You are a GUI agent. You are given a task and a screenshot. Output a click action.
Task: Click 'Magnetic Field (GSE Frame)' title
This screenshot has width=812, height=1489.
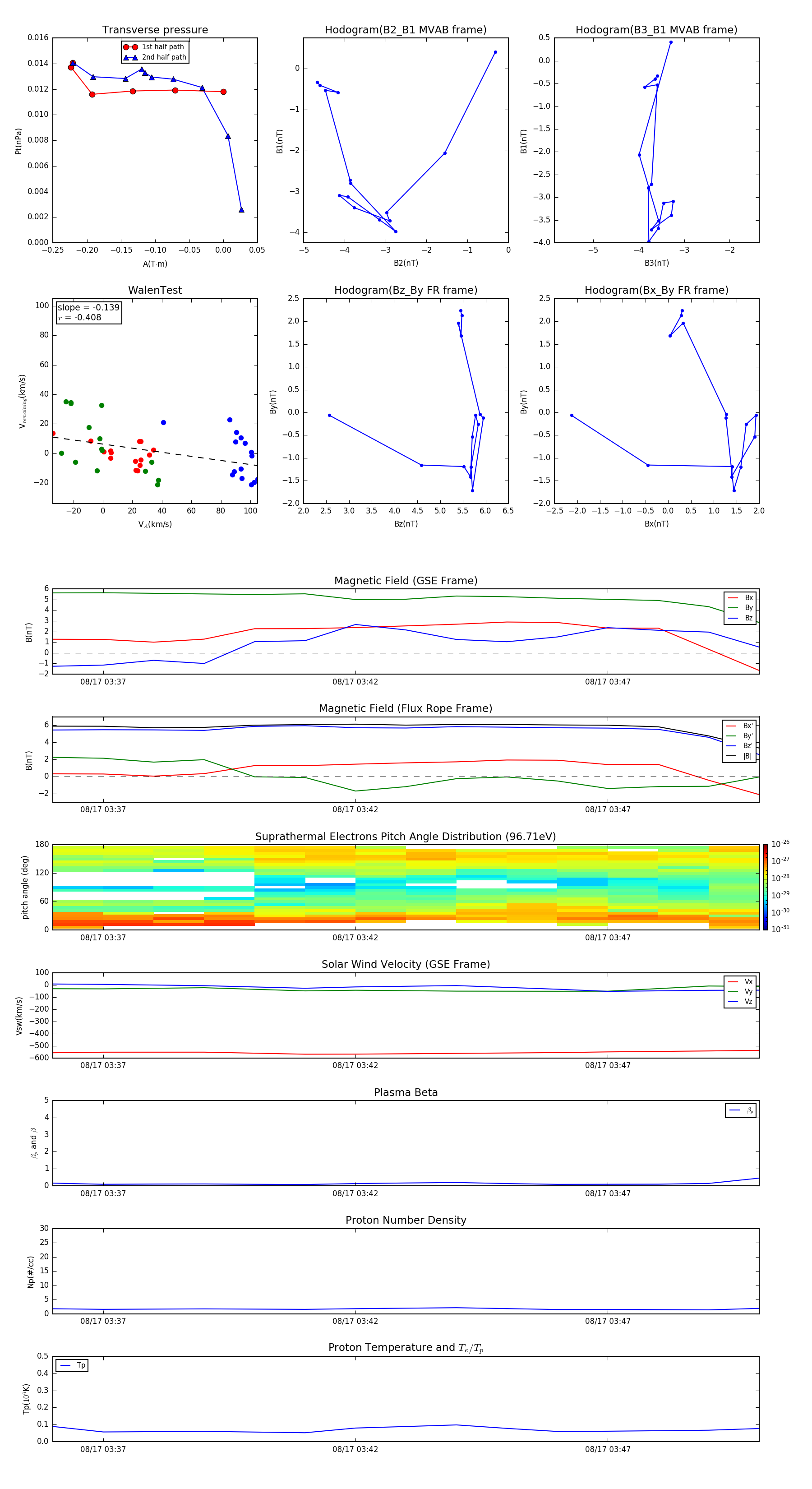click(406, 581)
